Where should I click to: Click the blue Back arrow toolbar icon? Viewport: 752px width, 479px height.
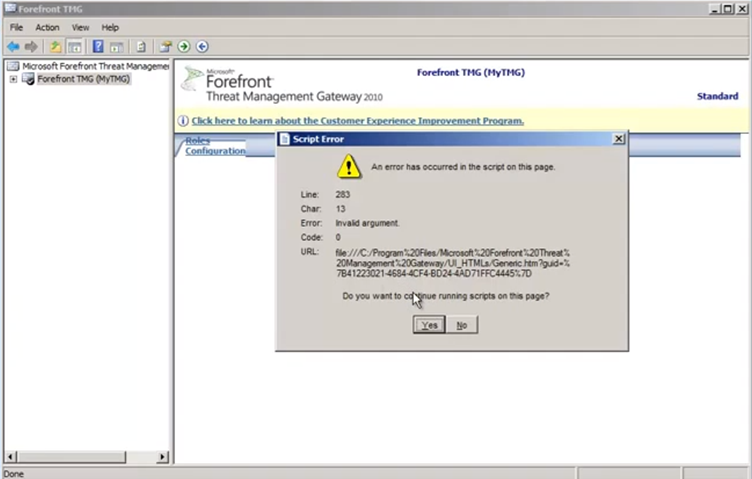pyautogui.click(x=13, y=47)
